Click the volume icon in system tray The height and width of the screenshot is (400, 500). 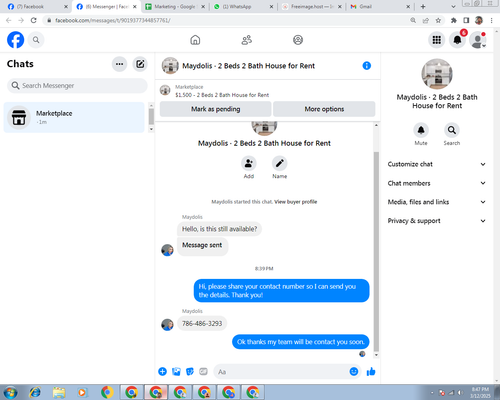coord(460,393)
